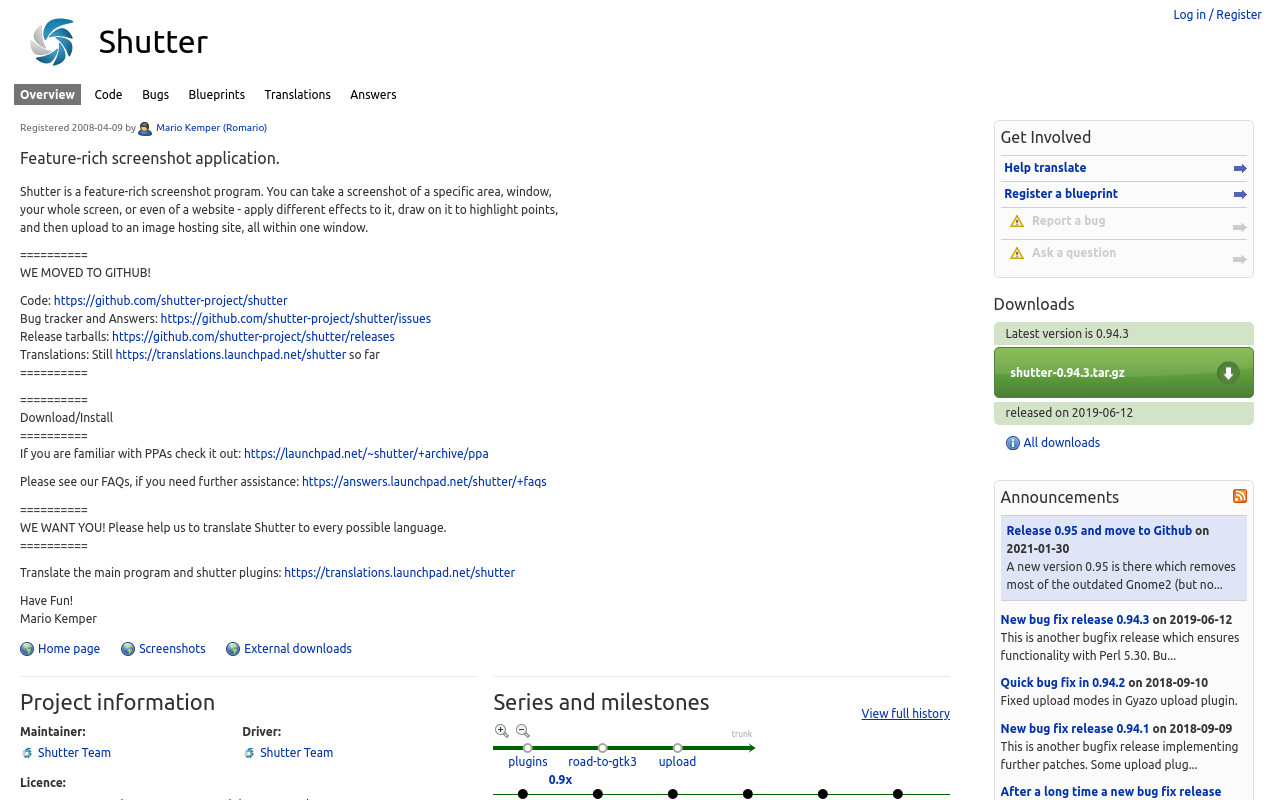Select the road-to-gtk3 series on timeline
The image size is (1280, 800).
[602, 761]
